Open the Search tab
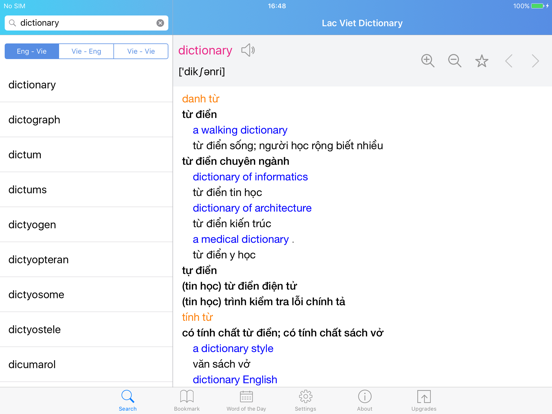This screenshot has width=552, height=414. point(127,400)
